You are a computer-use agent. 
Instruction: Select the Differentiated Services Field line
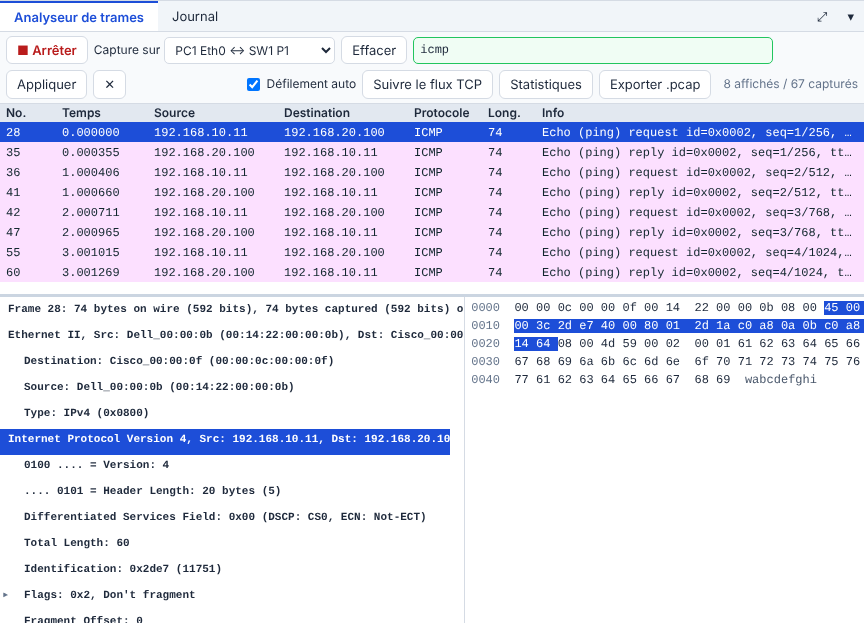click(x=225, y=517)
